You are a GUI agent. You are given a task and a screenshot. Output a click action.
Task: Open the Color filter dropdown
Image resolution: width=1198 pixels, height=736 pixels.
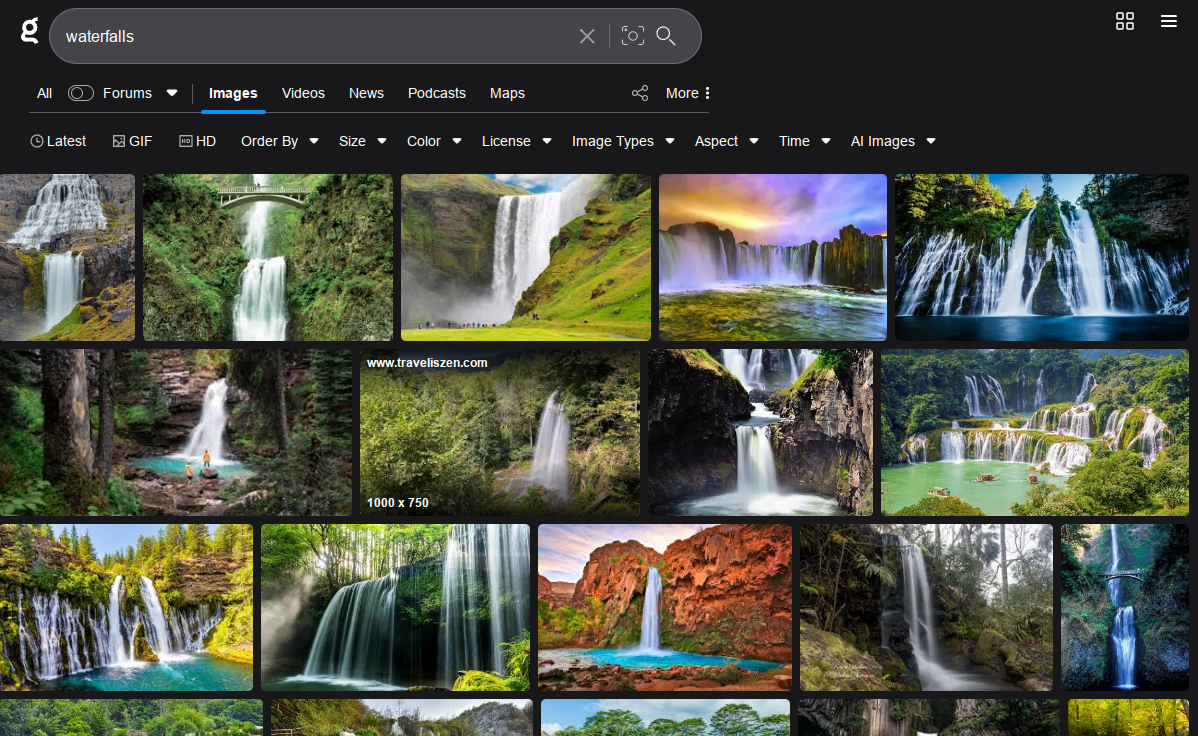point(433,141)
